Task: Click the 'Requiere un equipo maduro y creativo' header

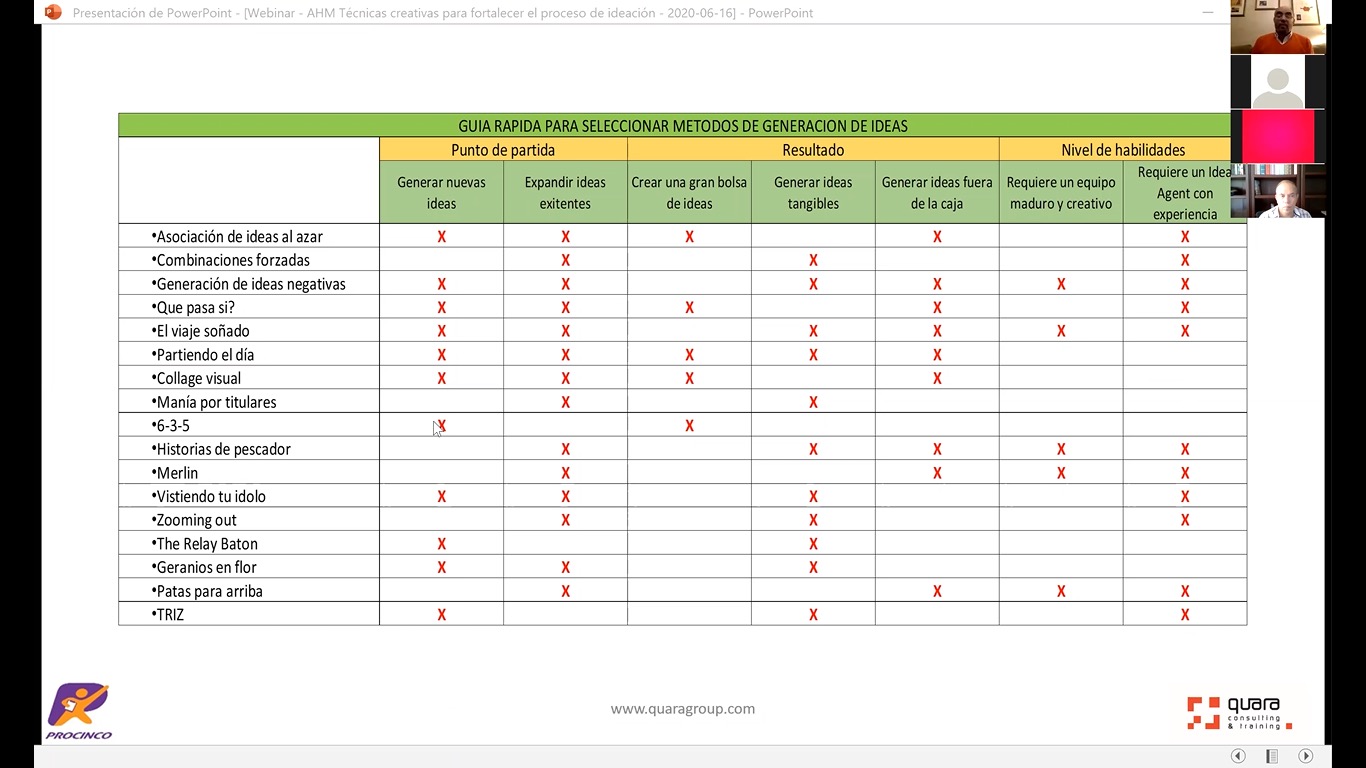Action: click(1061, 193)
